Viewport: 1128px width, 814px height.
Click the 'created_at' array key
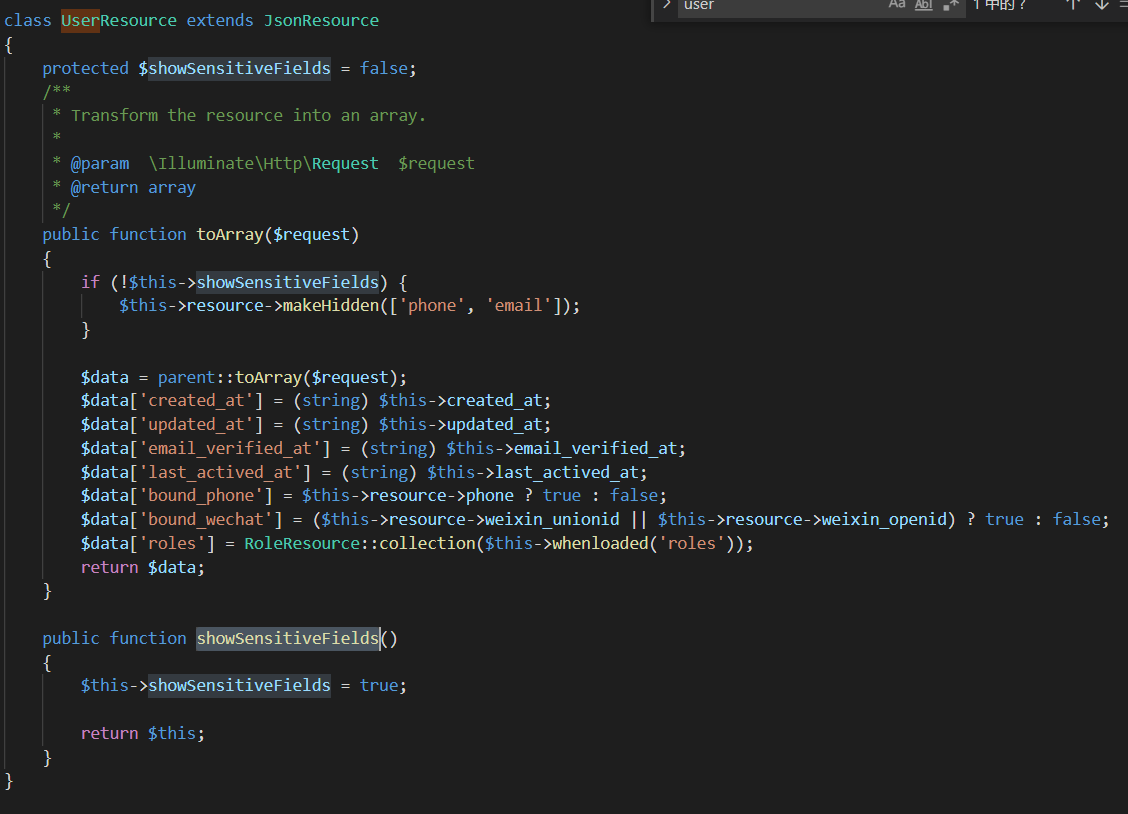[x=196, y=401]
